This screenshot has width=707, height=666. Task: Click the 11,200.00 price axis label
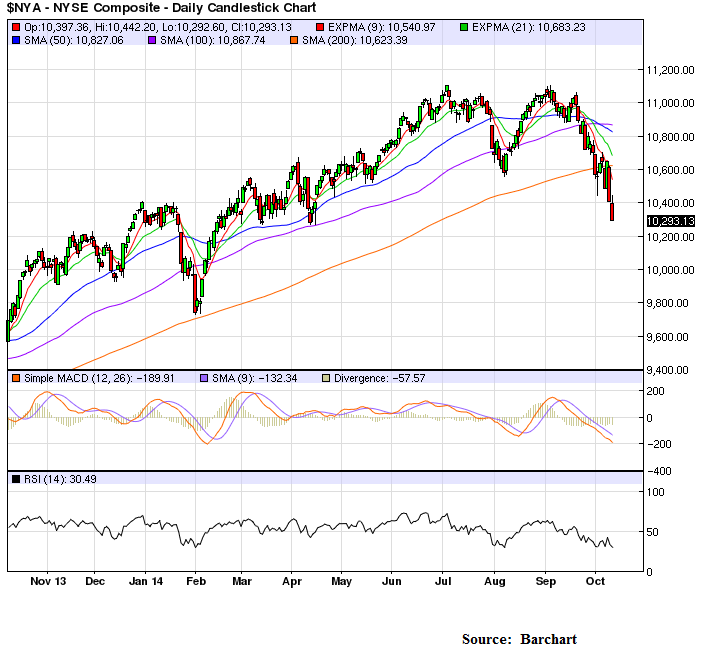pyautogui.click(x=671, y=70)
